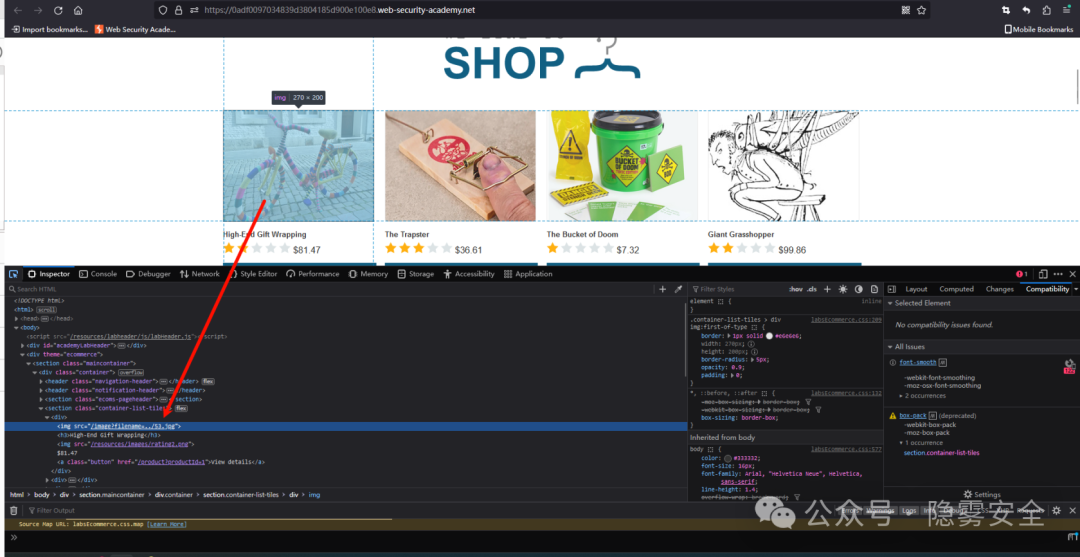The width and height of the screenshot is (1080, 557).
Task: Open the Storage tab
Action: pos(415,274)
